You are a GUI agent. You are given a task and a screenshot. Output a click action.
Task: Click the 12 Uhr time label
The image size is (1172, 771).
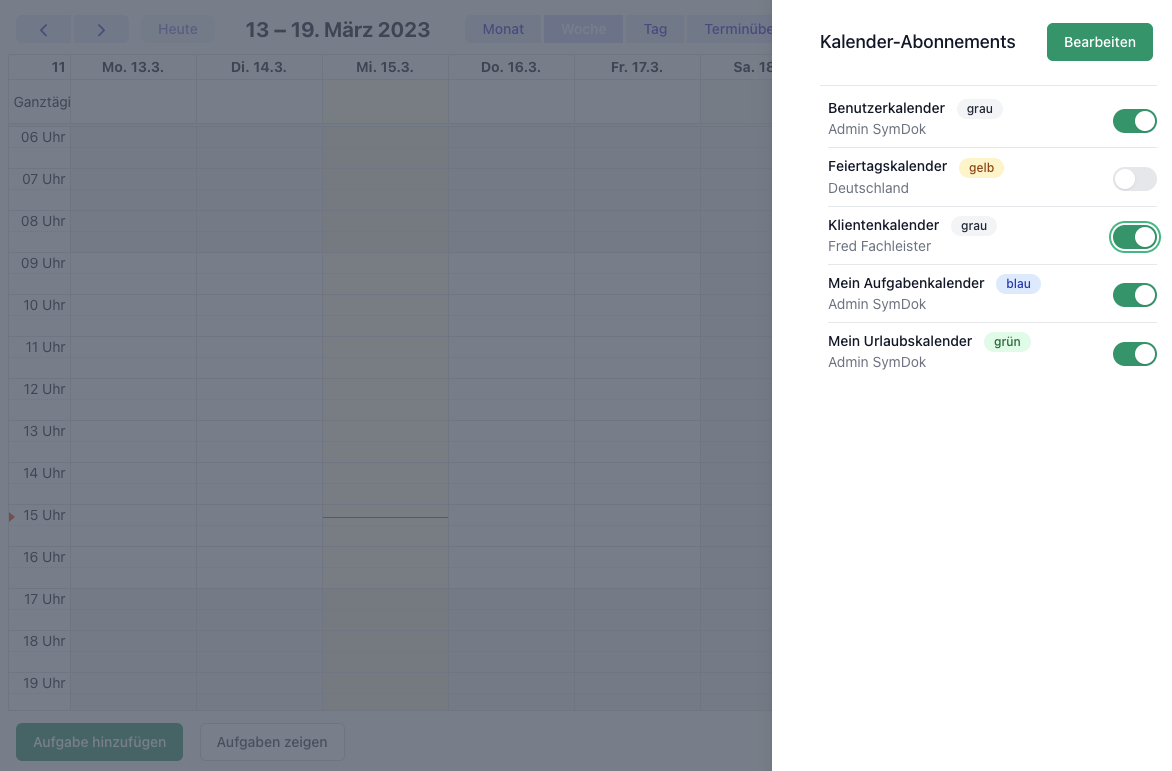pos(44,389)
